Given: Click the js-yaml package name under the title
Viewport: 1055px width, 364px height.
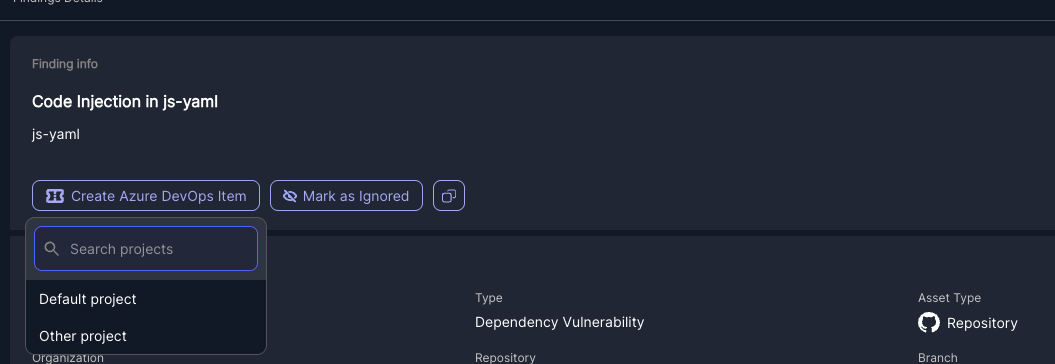Looking at the screenshot, I should pos(56,135).
